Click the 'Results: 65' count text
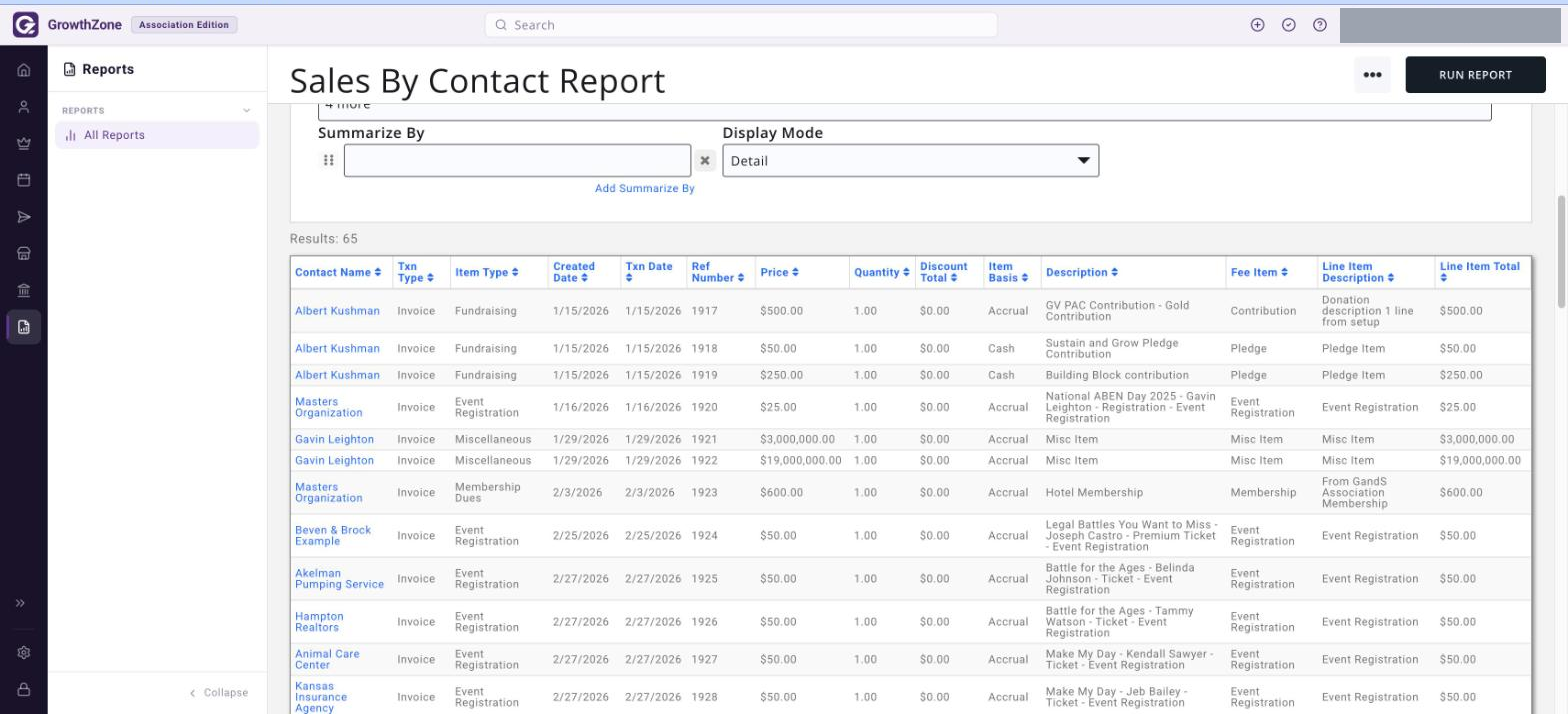 323,239
